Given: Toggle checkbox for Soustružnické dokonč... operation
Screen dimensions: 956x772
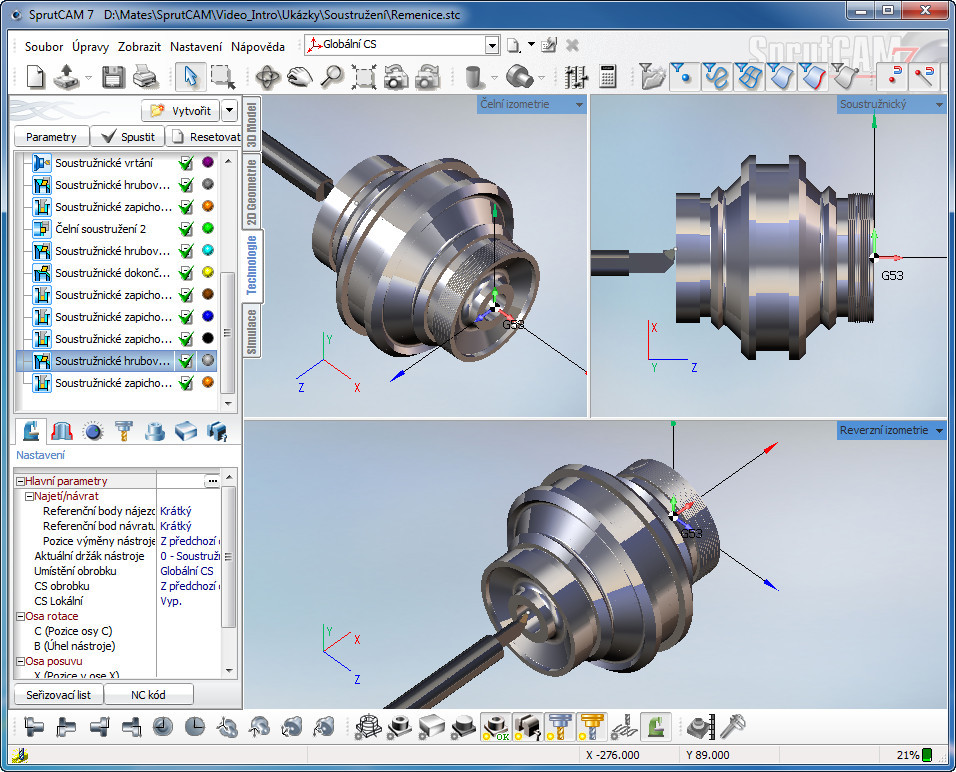Looking at the screenshot, I should pos(186,273).
